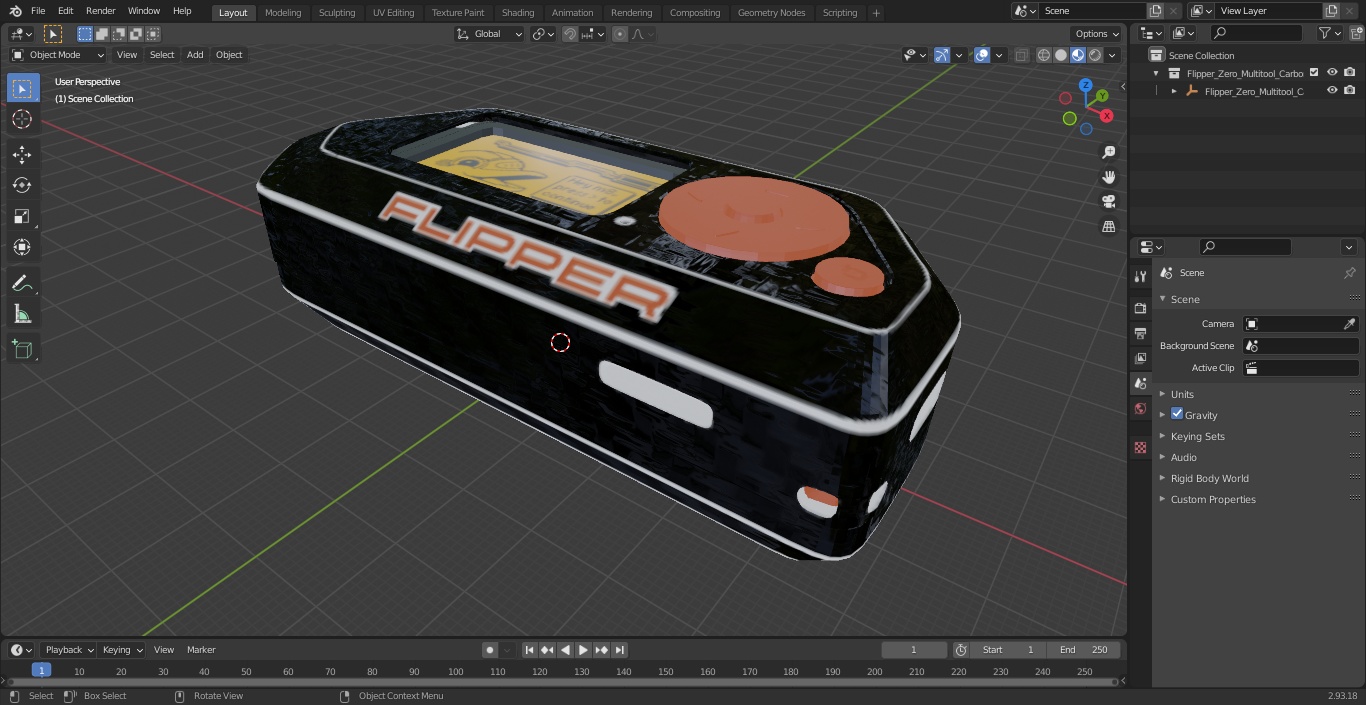The image size is (1366, 705).
Task: Open the Keying popover
Action: [x=122, y=650]
